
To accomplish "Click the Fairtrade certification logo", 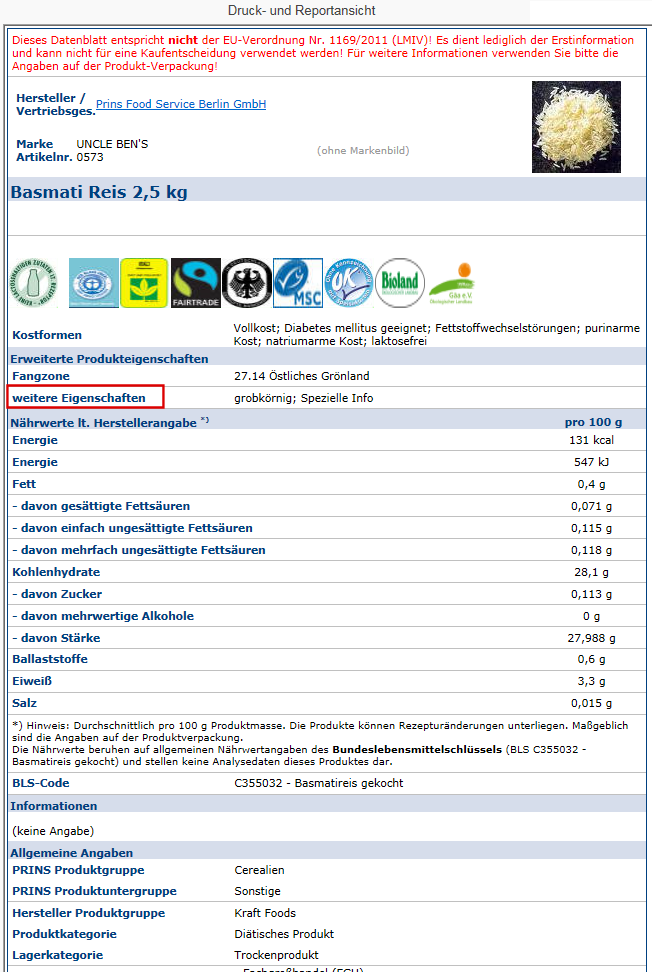I will click(x=196, y=283).
